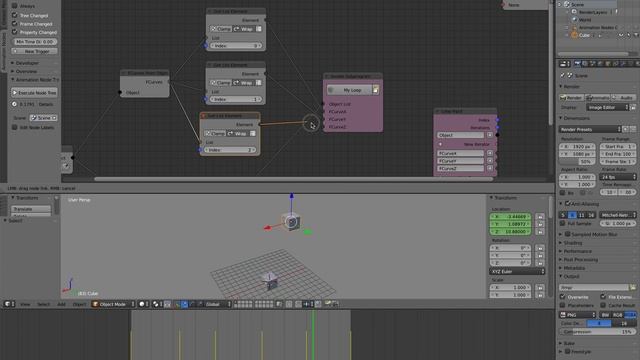Screen dimensions: 640x360
Task: Select Scene in the outliner
Action: (577, 4)
